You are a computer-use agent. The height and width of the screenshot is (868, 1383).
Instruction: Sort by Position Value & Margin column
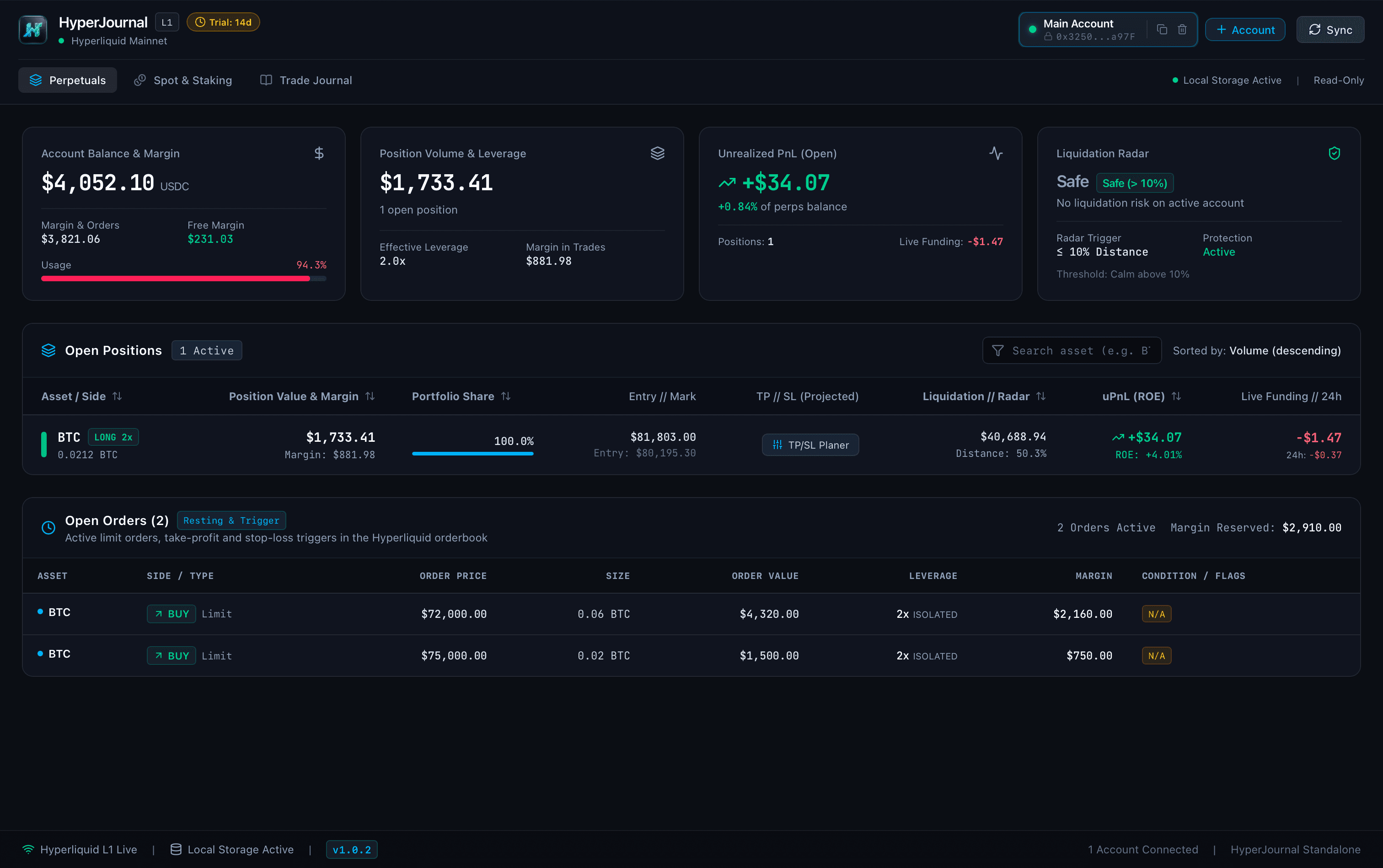[x=302, y=396]
